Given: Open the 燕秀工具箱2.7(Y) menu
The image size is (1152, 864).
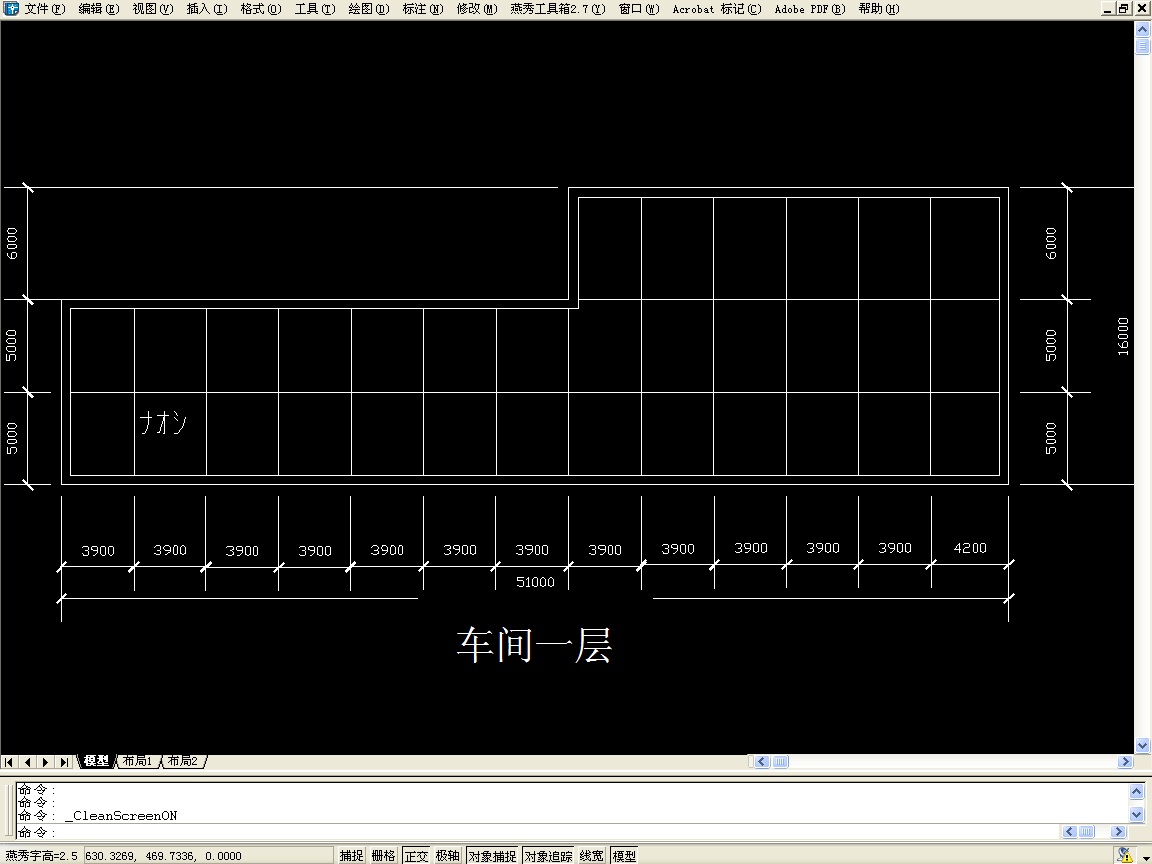Looking at the screenshot, I should pyautogui.click(x=558, y=9).
